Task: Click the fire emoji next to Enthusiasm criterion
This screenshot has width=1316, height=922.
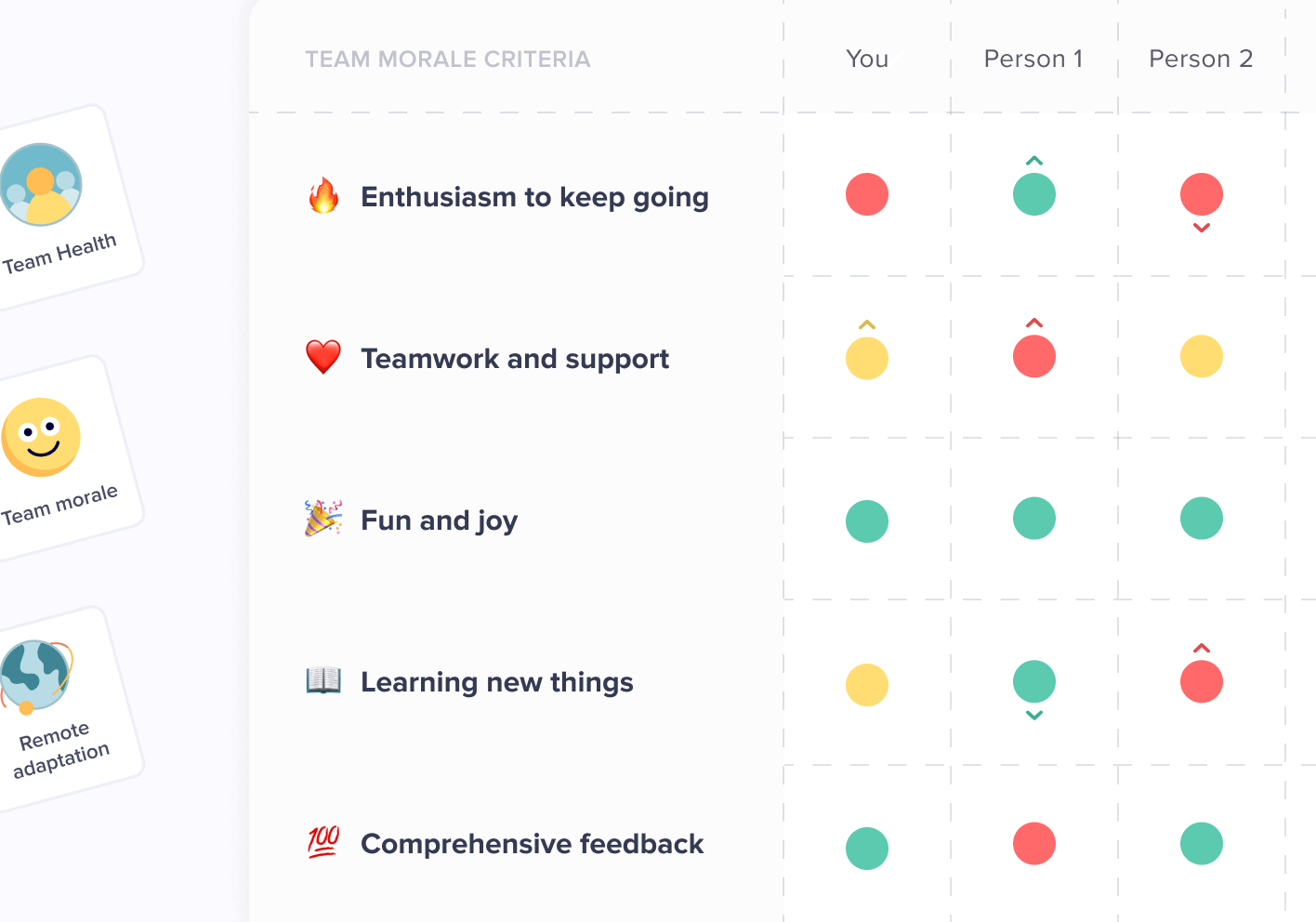Action: click(322, 196)
